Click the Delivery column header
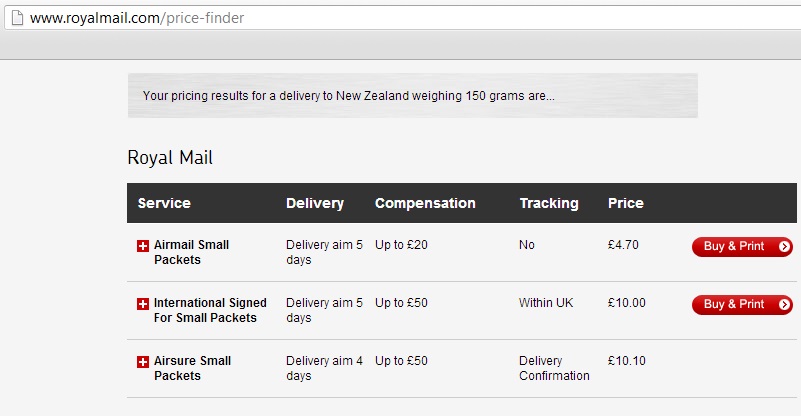The height and width of the screenshot is (416, 801). point(314,203)
